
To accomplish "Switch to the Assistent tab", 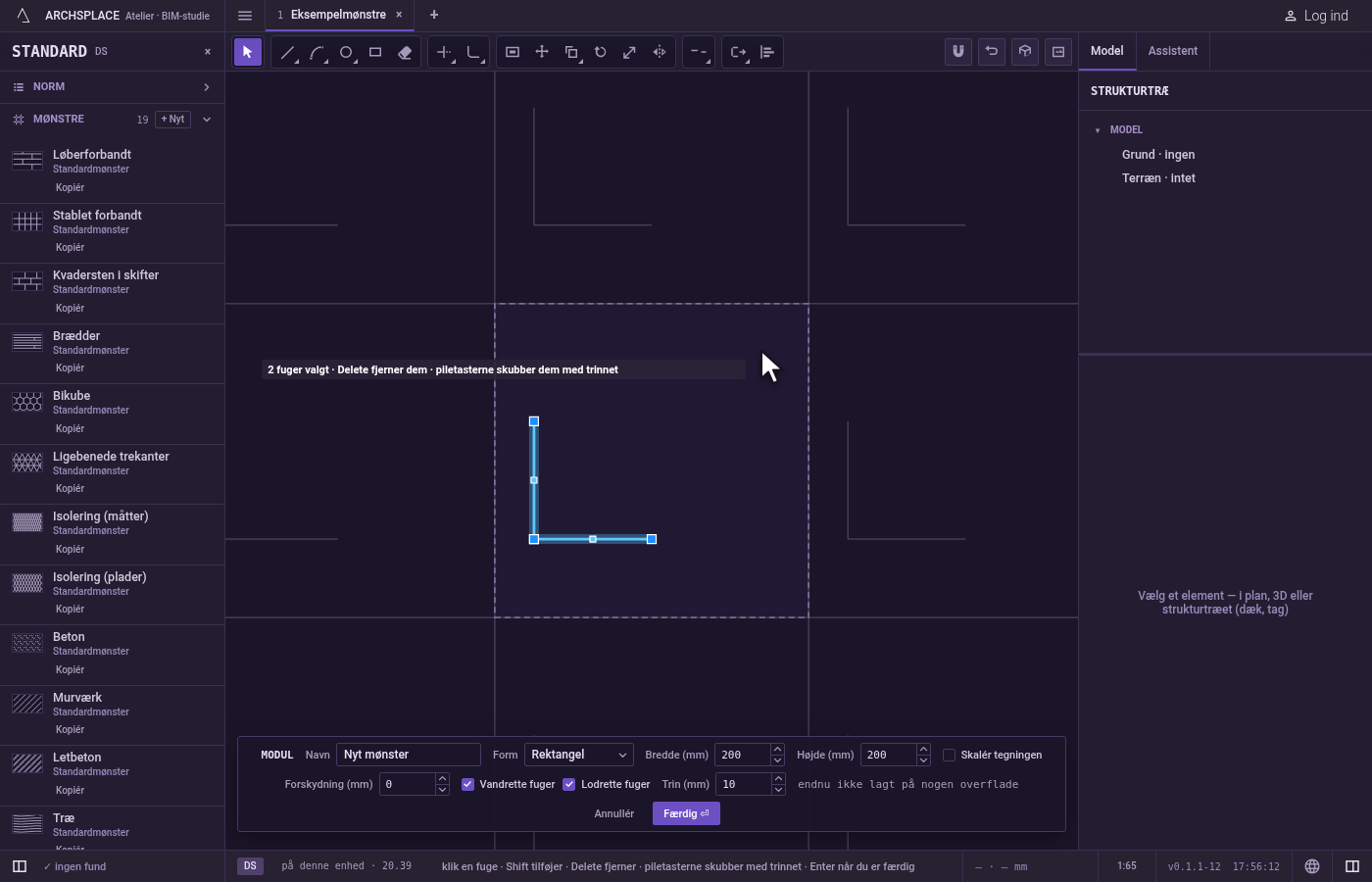I will pyautogui.click(x=1173, y=51).
